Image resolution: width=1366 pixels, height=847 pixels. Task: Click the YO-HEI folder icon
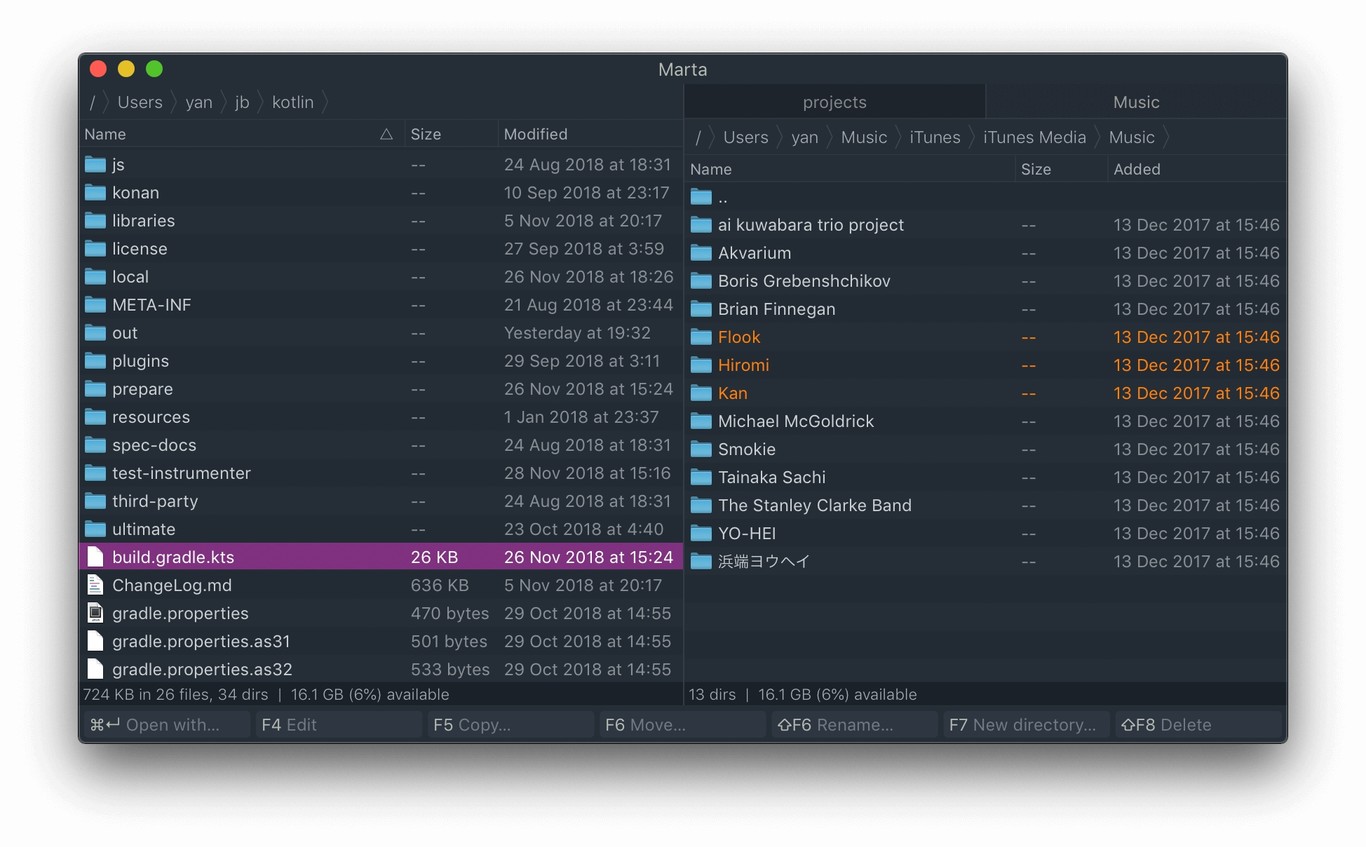701,533
